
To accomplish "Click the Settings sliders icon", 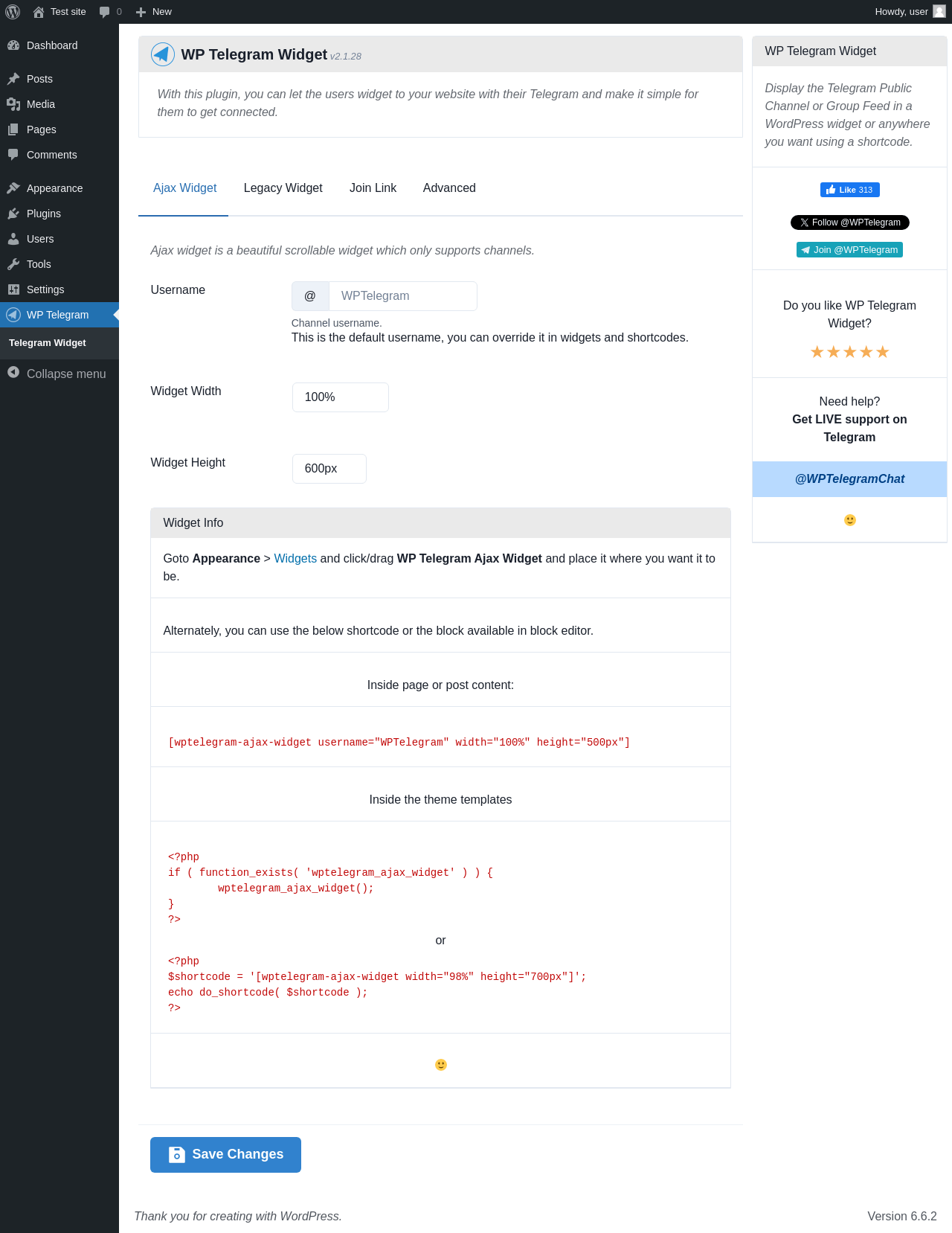I will pos(13,289).
